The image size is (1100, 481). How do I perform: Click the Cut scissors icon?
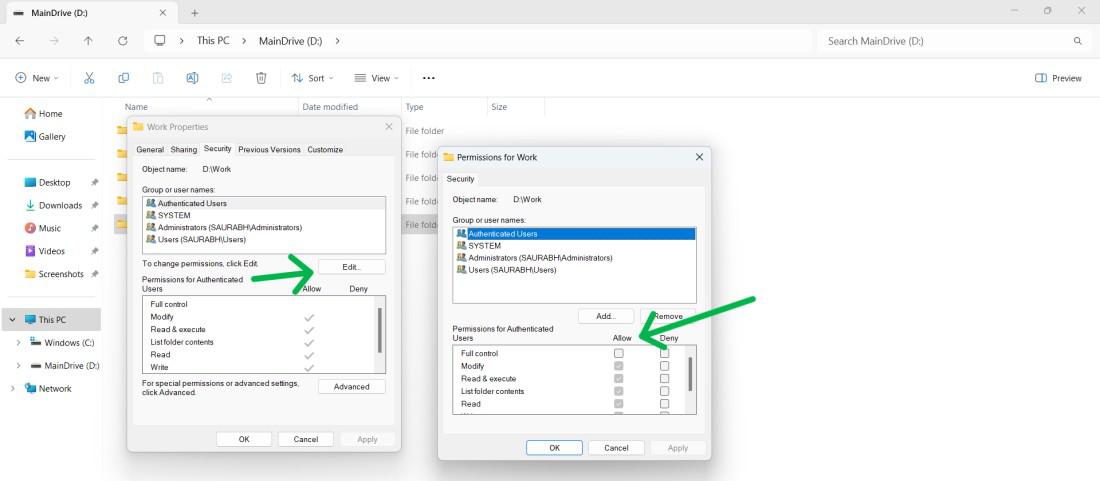tap(89, 78)
